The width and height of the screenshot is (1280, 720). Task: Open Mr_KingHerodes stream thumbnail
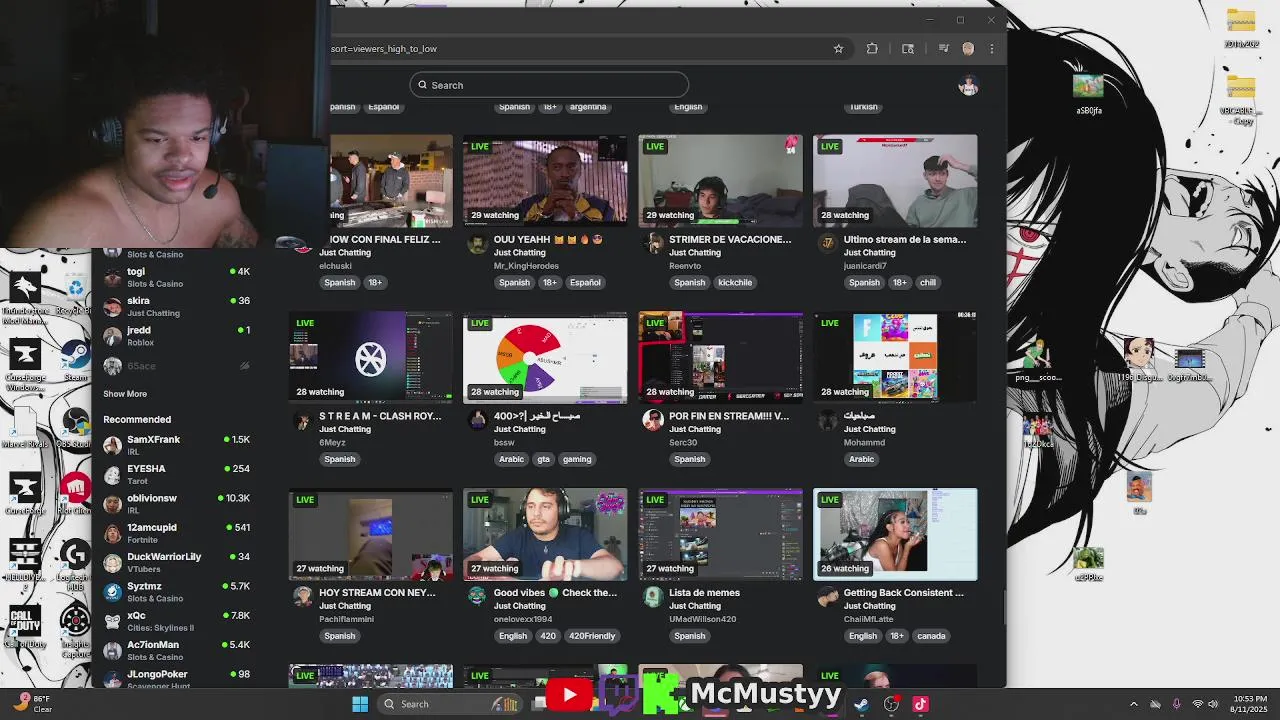coord(545,180)
